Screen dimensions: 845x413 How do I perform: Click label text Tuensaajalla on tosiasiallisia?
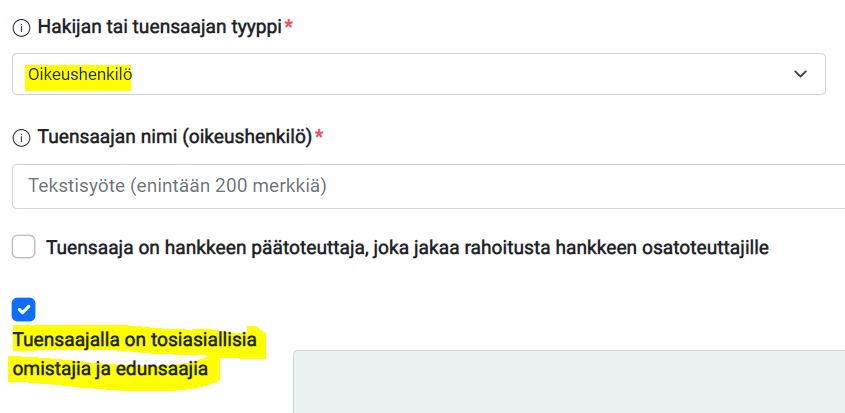coord(135,340)
